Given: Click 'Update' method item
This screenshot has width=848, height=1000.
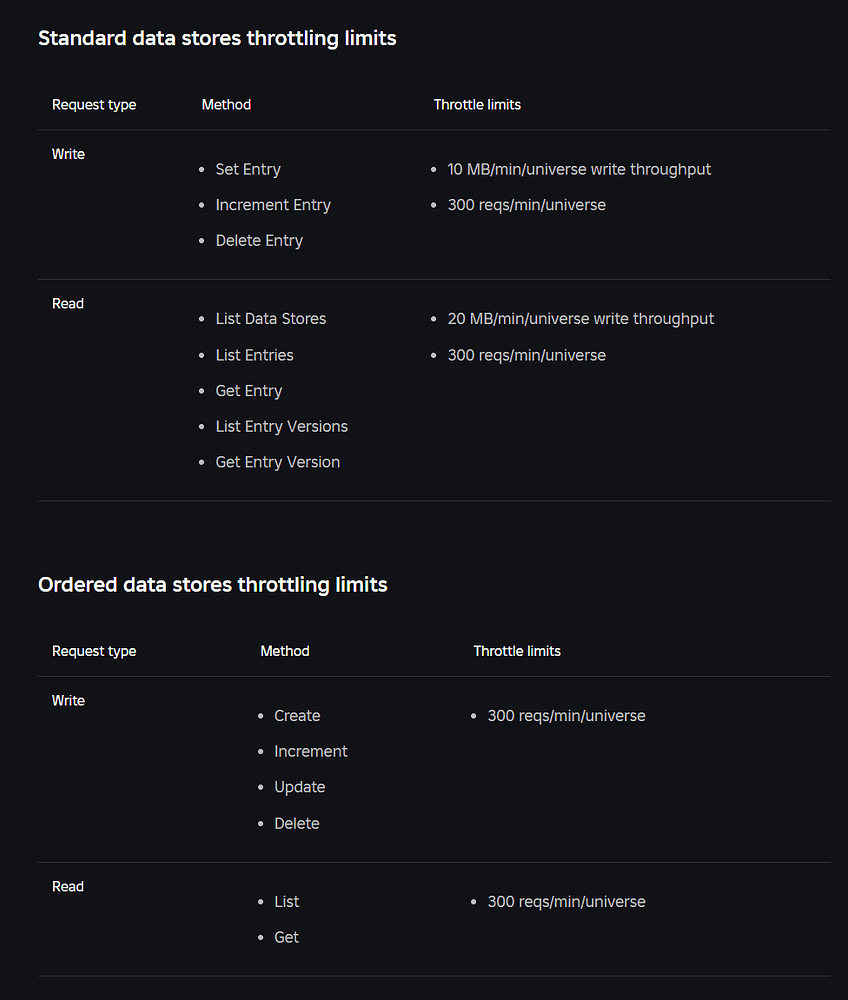Looking at the screenshot, I should (300, 788).
